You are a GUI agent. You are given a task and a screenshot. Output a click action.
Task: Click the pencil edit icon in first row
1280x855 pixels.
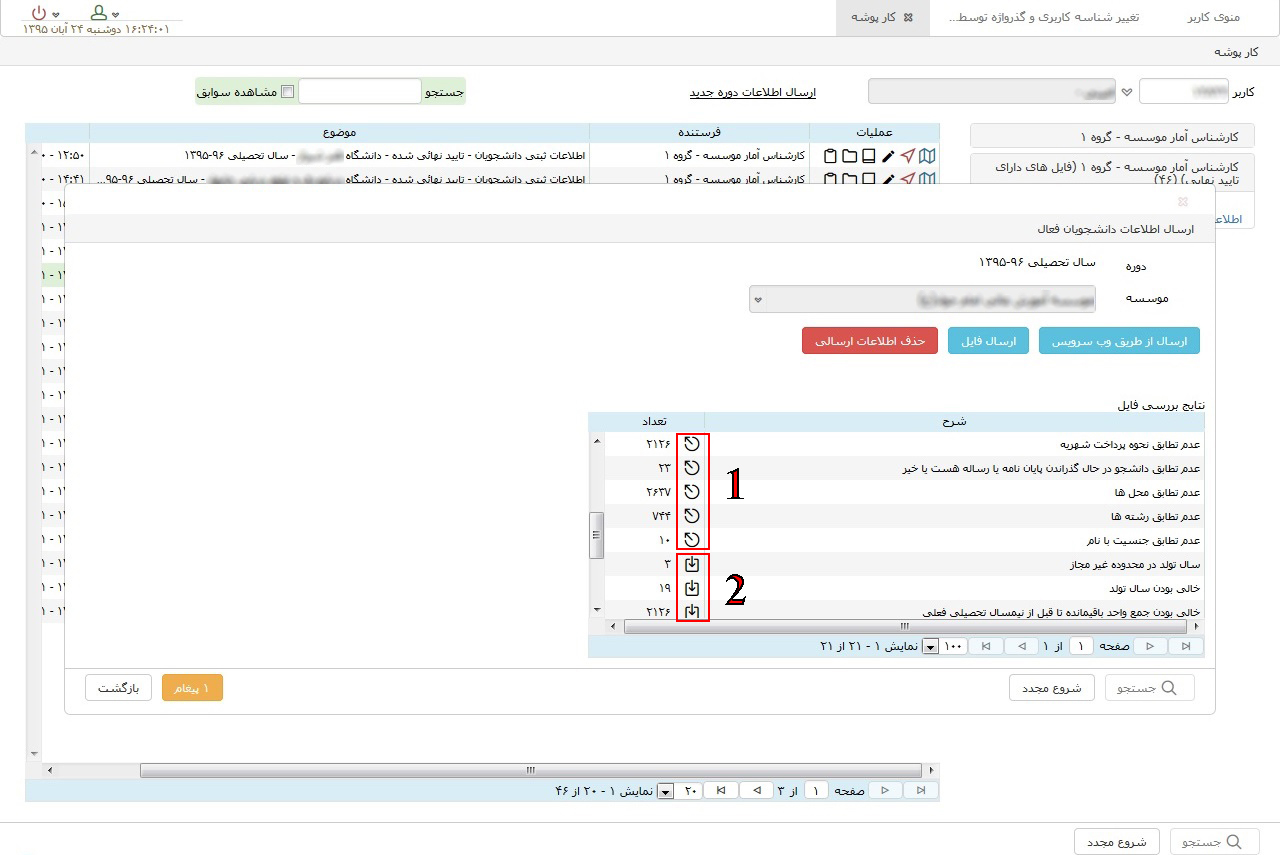[x=888, y=156]
